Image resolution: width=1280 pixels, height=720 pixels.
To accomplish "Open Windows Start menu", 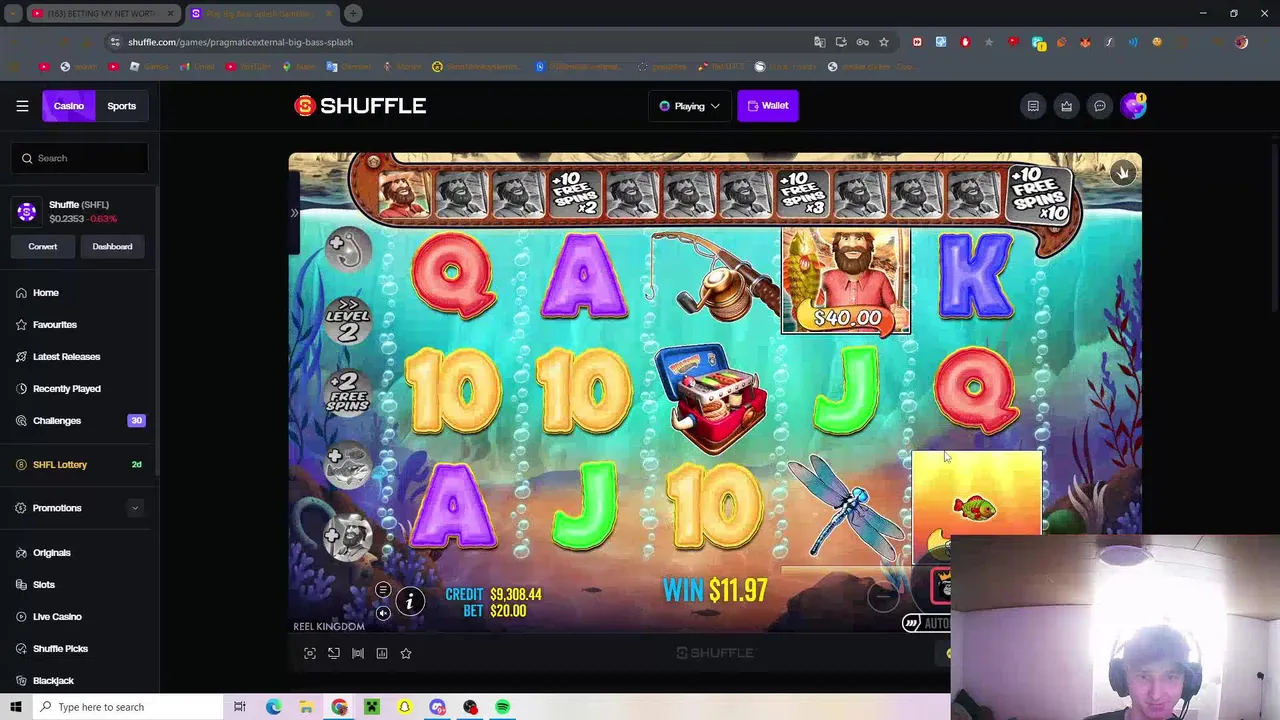I will tap(15, 707).
